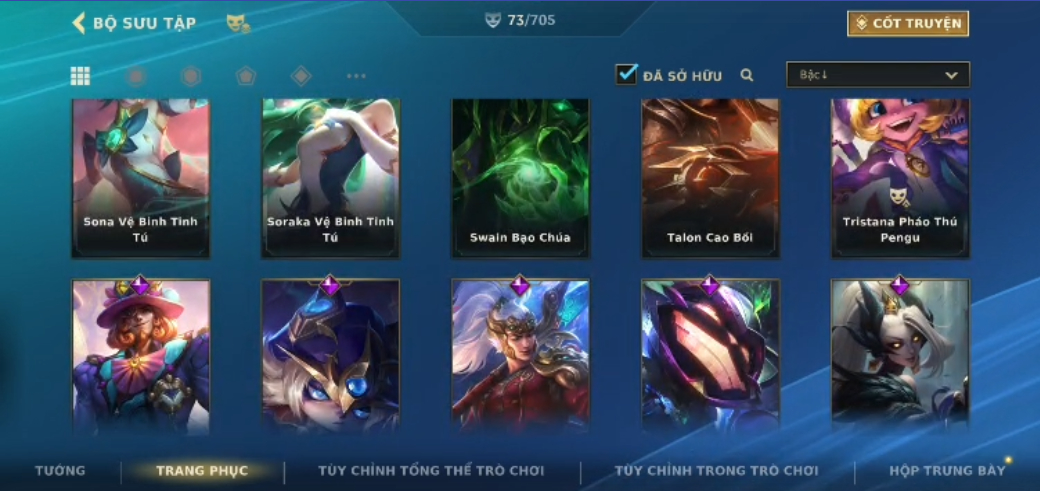The width and height of the screenshot is (1040, 491).
Task: Open the three-dots more filters icon
Action: (x=356, y=76)
